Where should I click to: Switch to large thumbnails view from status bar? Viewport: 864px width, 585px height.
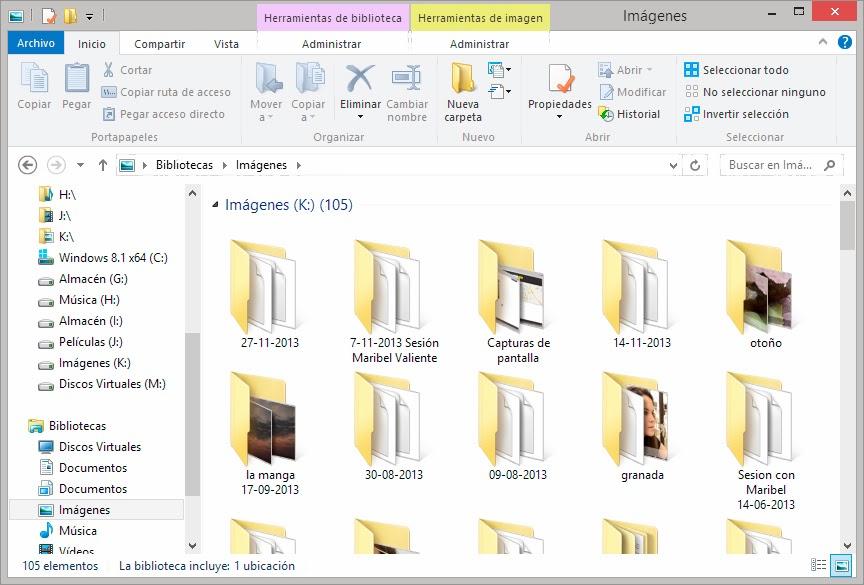[x=840, y=565]
